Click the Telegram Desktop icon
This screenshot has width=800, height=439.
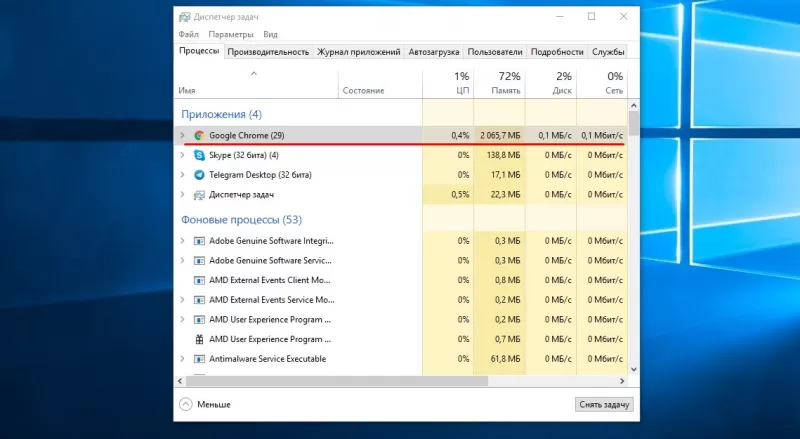199,175
